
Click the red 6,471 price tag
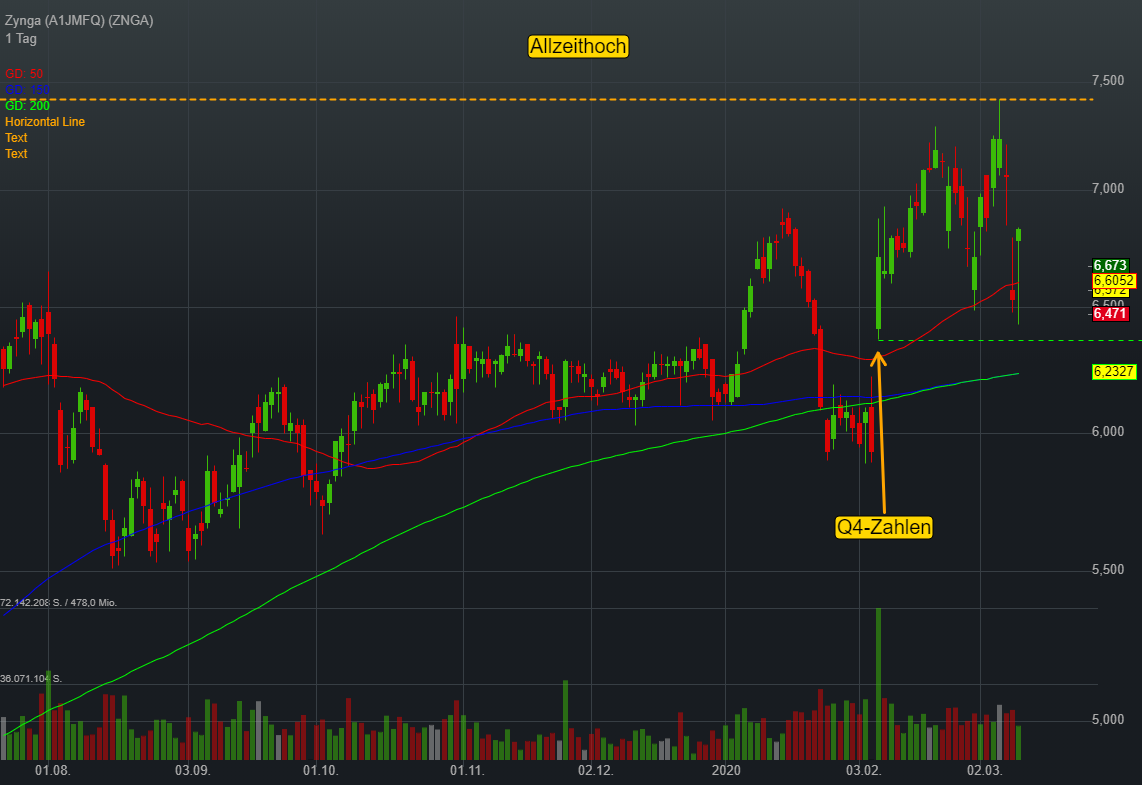[1110, 314]
